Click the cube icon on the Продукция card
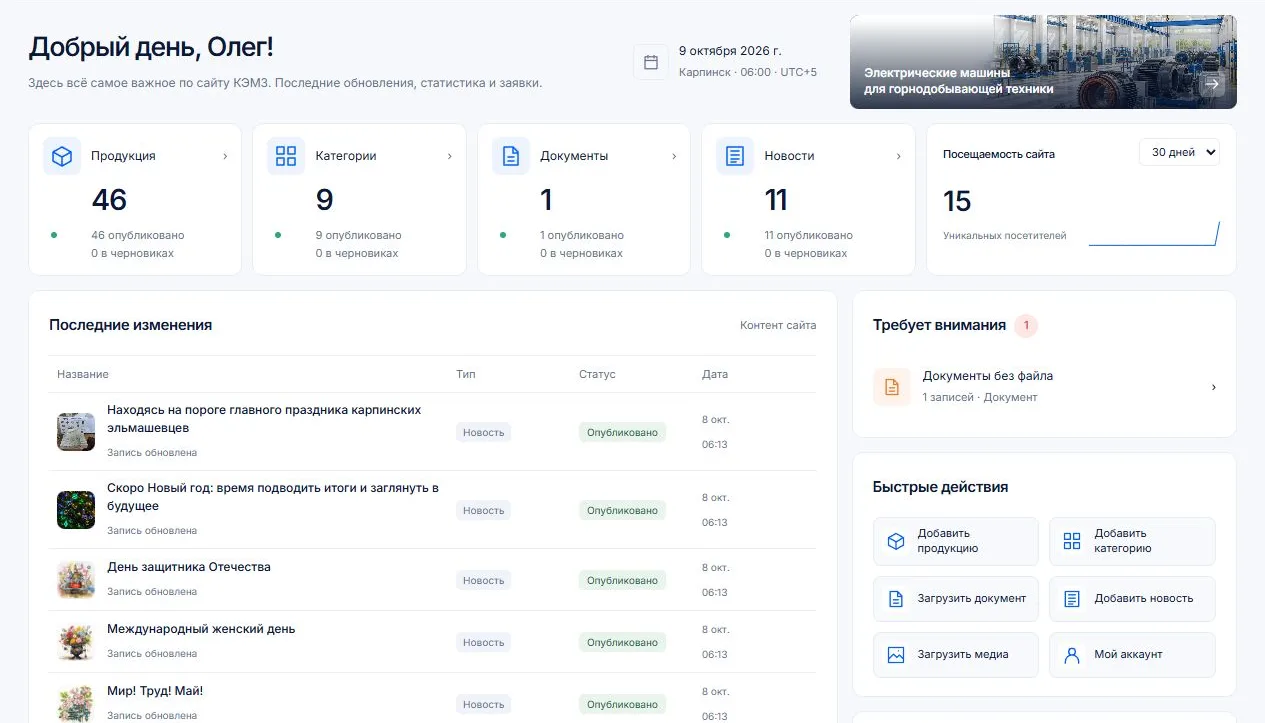1265x723 pixels. pos(62,156)
